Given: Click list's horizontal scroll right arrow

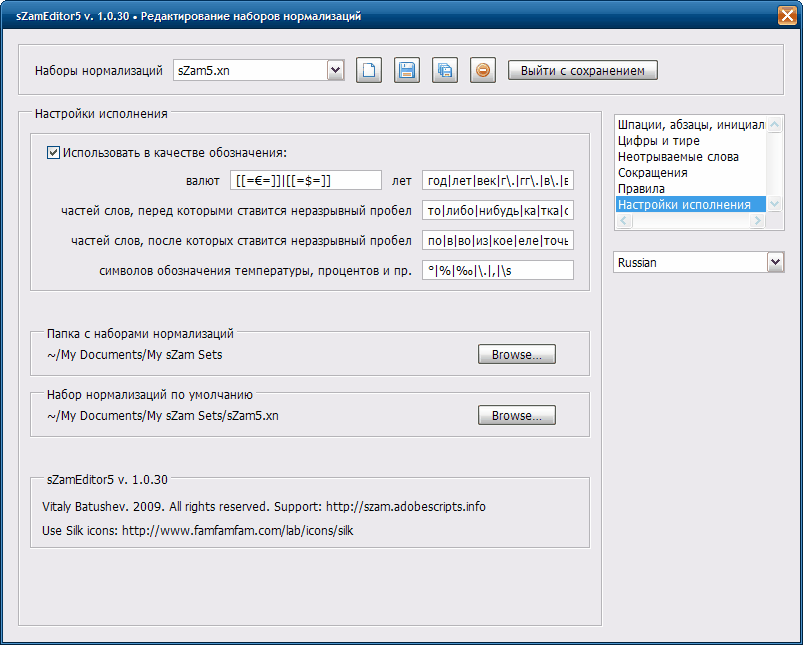Looking at the screenshot, I should pyautogui.click(x=757, y=220).
